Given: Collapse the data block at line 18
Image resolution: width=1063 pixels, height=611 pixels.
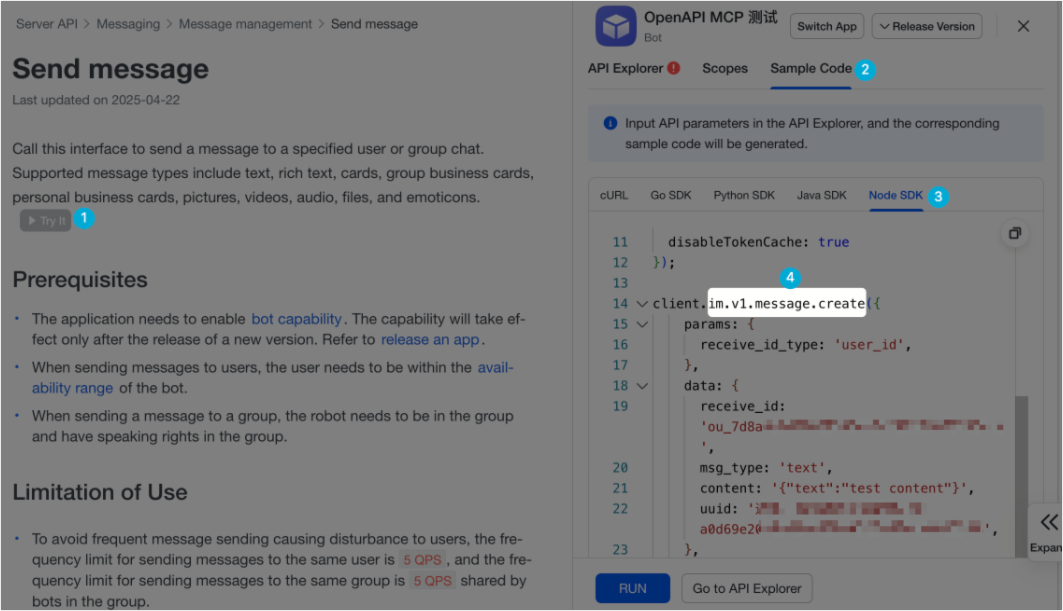Looking at the screenshot, I should (641, 384).
